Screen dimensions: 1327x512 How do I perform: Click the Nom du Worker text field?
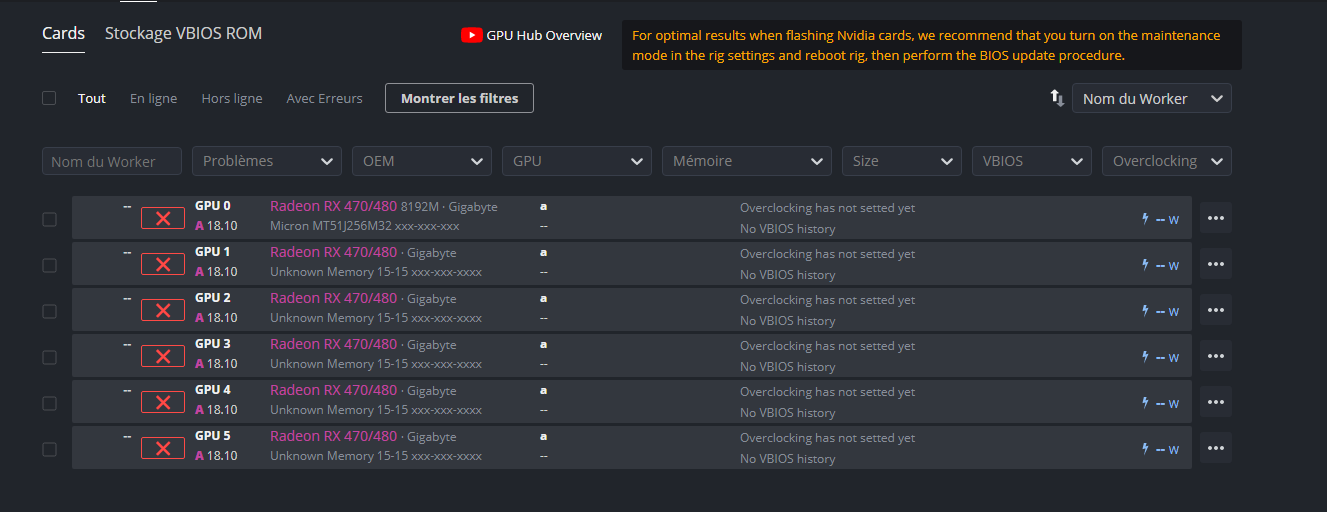112,161
